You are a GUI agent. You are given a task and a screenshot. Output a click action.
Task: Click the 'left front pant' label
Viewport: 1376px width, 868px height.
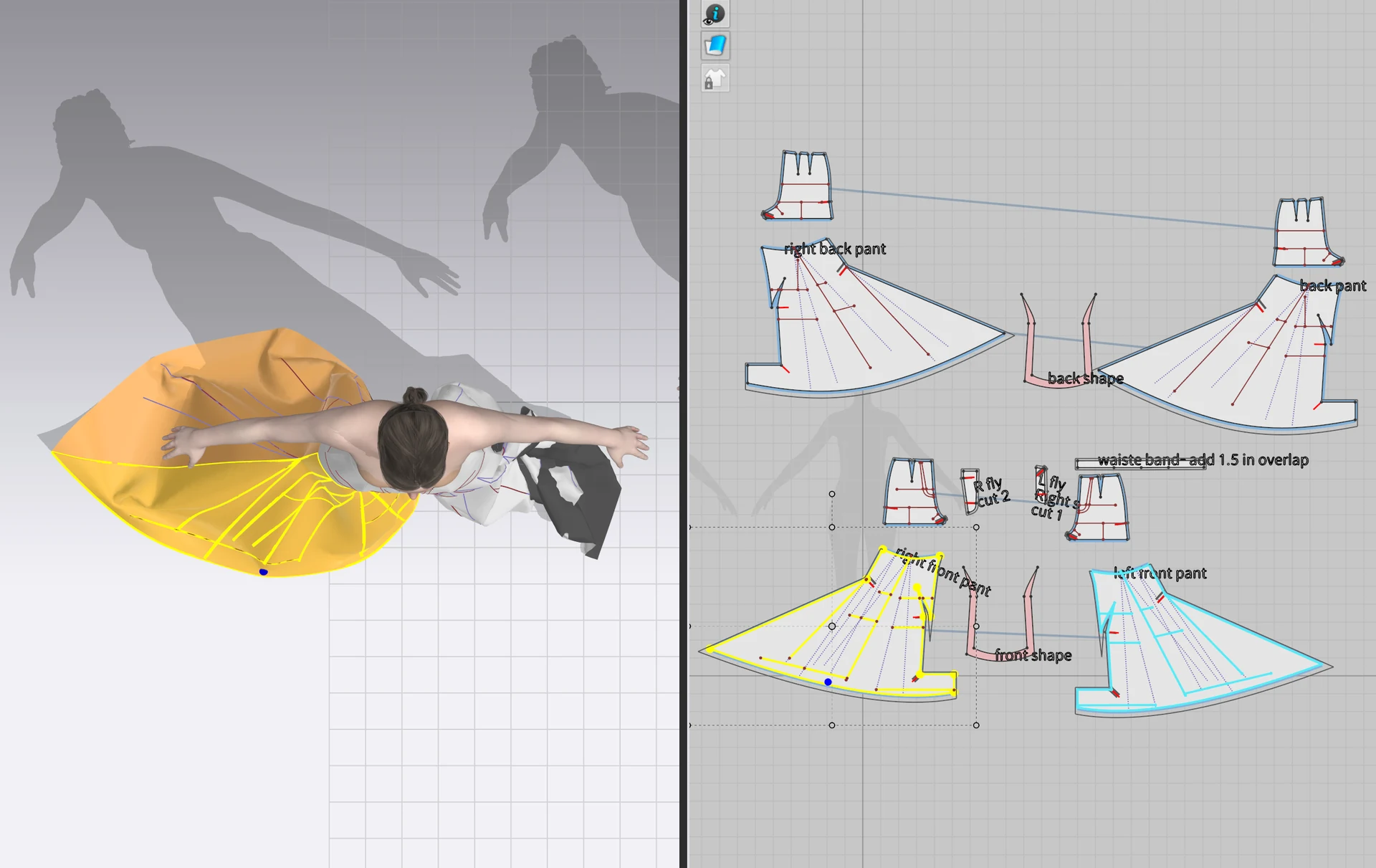[1160, 573]
